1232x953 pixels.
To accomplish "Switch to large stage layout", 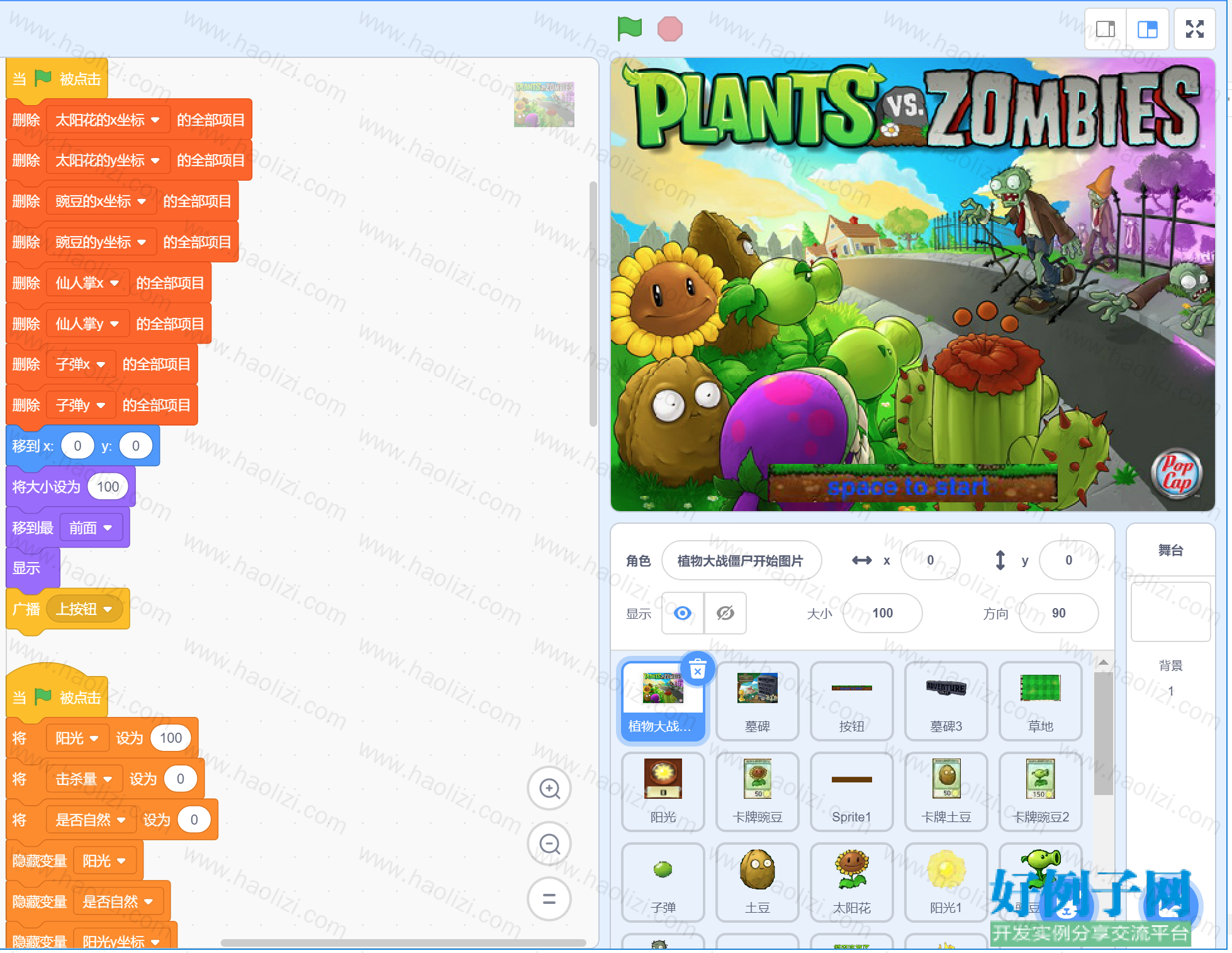I will (1147, 29).
